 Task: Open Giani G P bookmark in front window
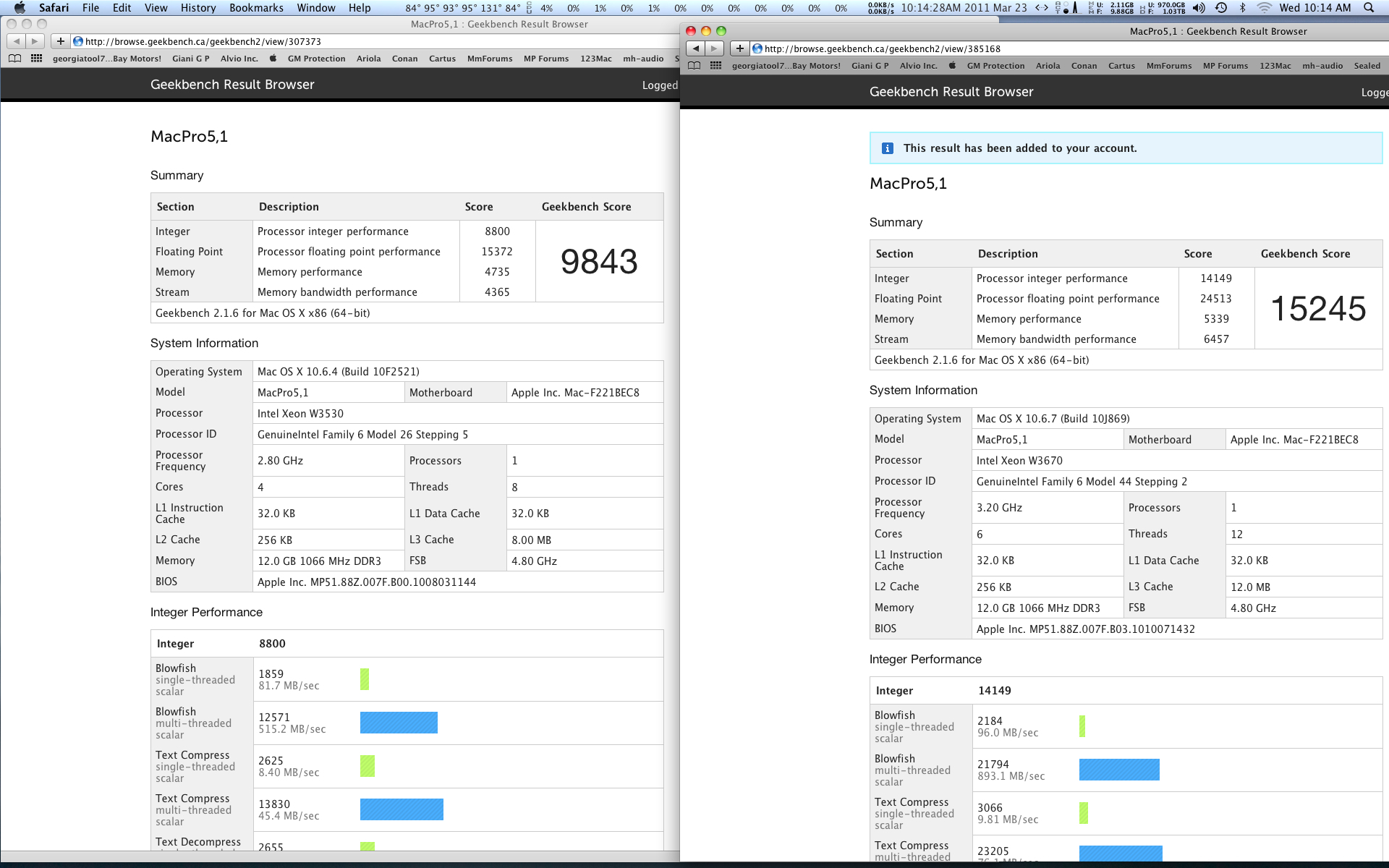point(870,66)
